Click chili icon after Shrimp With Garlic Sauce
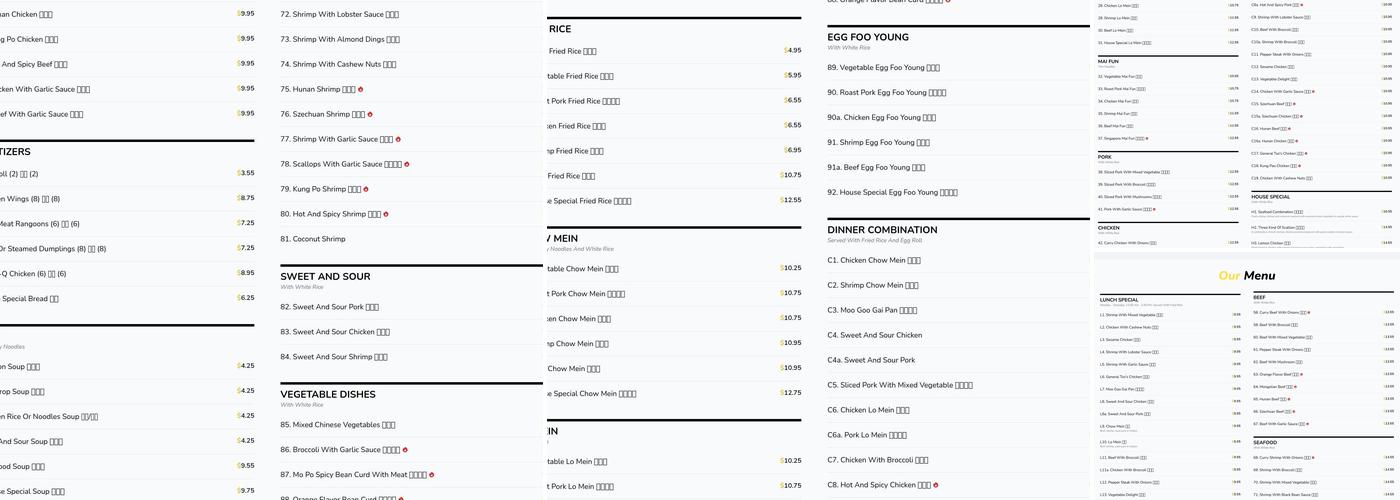The width and height of the screenshot is (1400, 500). point(398,140)
